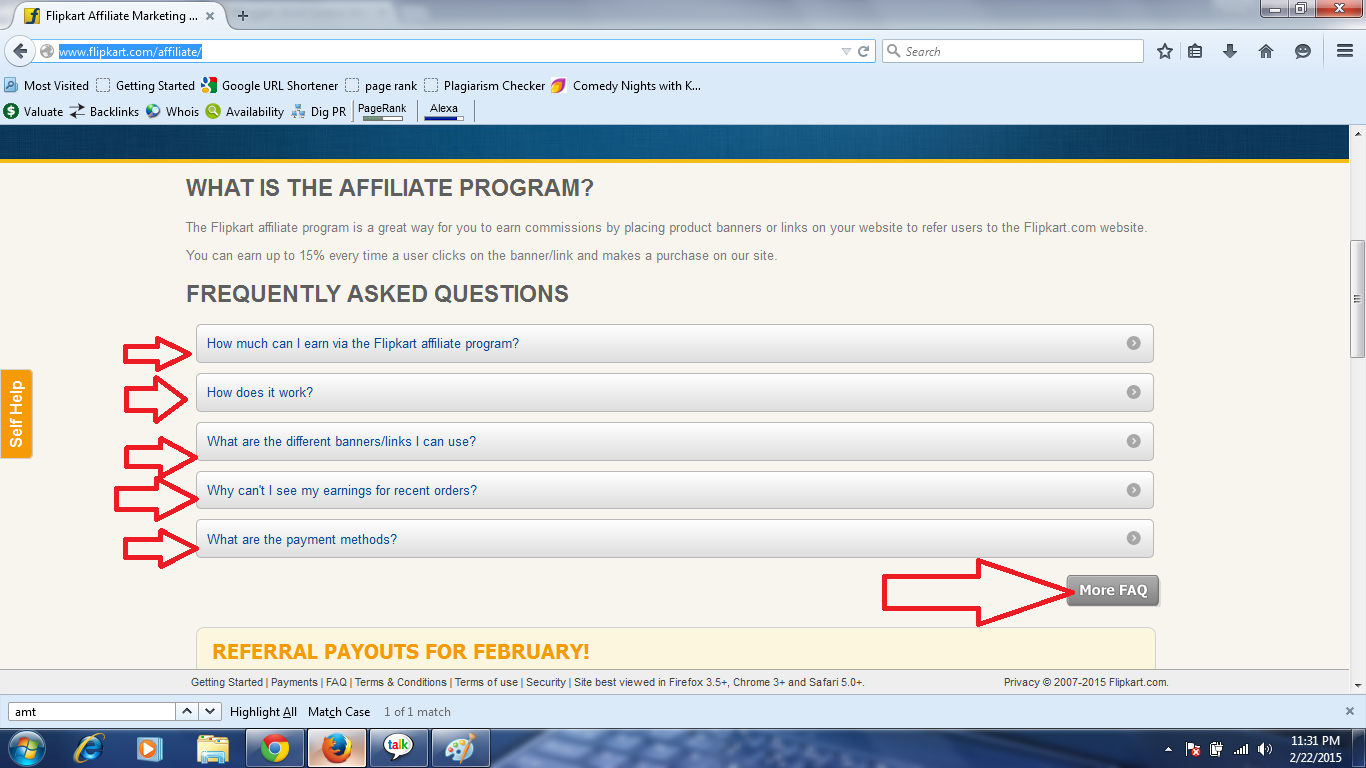1366x768 pixels.
Task: Close the Flipkart Affiliate Marketing tab
Action: (211, 16)
